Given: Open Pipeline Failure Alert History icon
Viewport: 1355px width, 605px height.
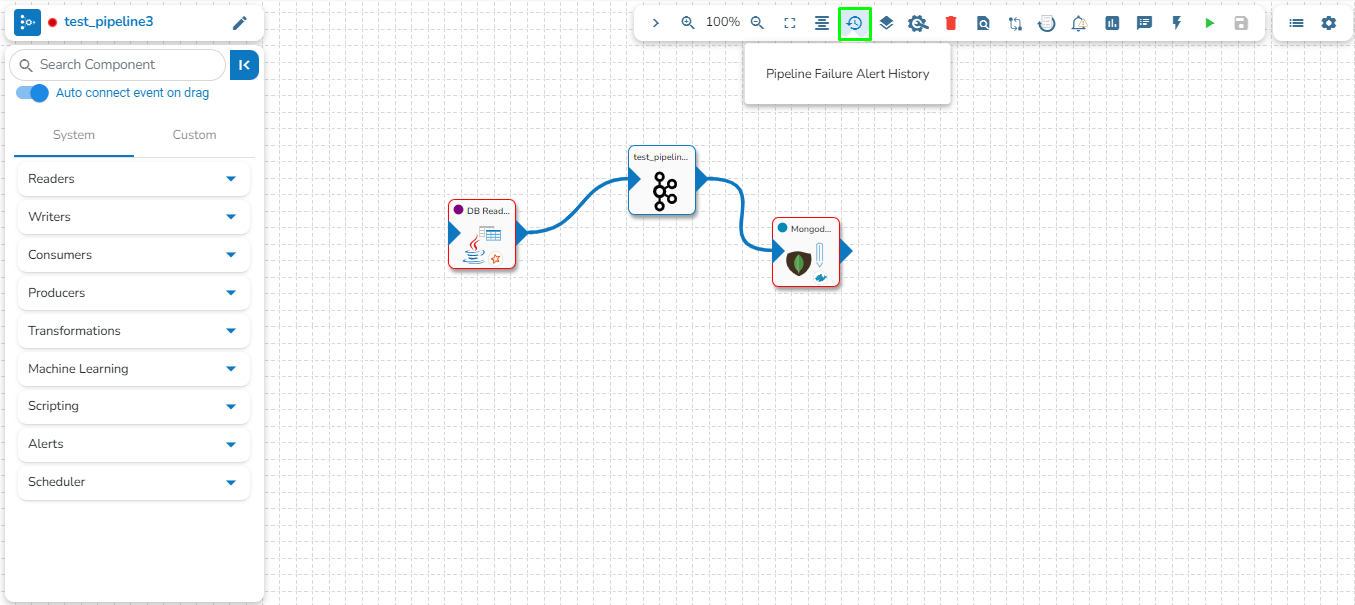Looking at the screenshot, I should pos(855,23).
